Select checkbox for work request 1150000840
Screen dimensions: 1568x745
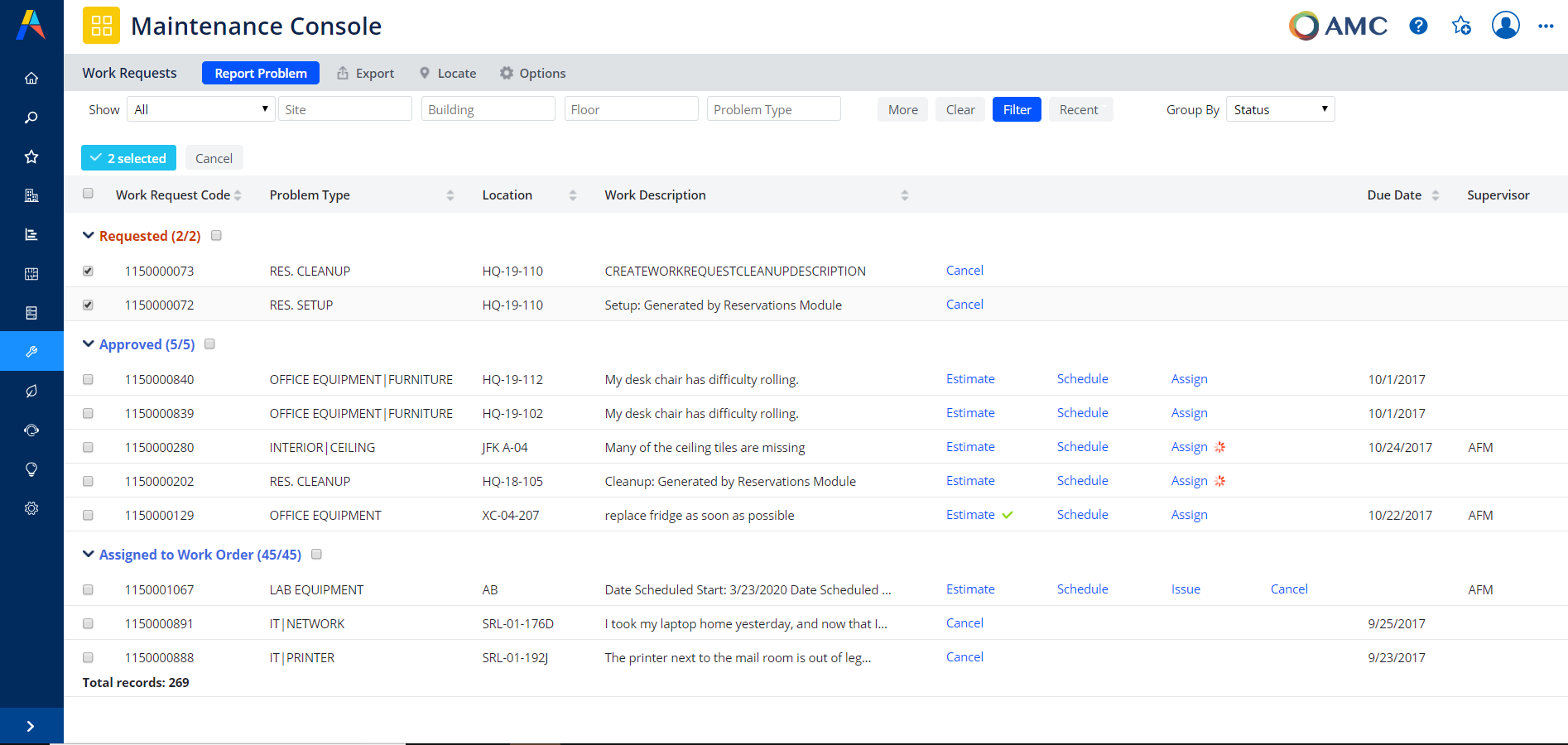tap(88, 379)
